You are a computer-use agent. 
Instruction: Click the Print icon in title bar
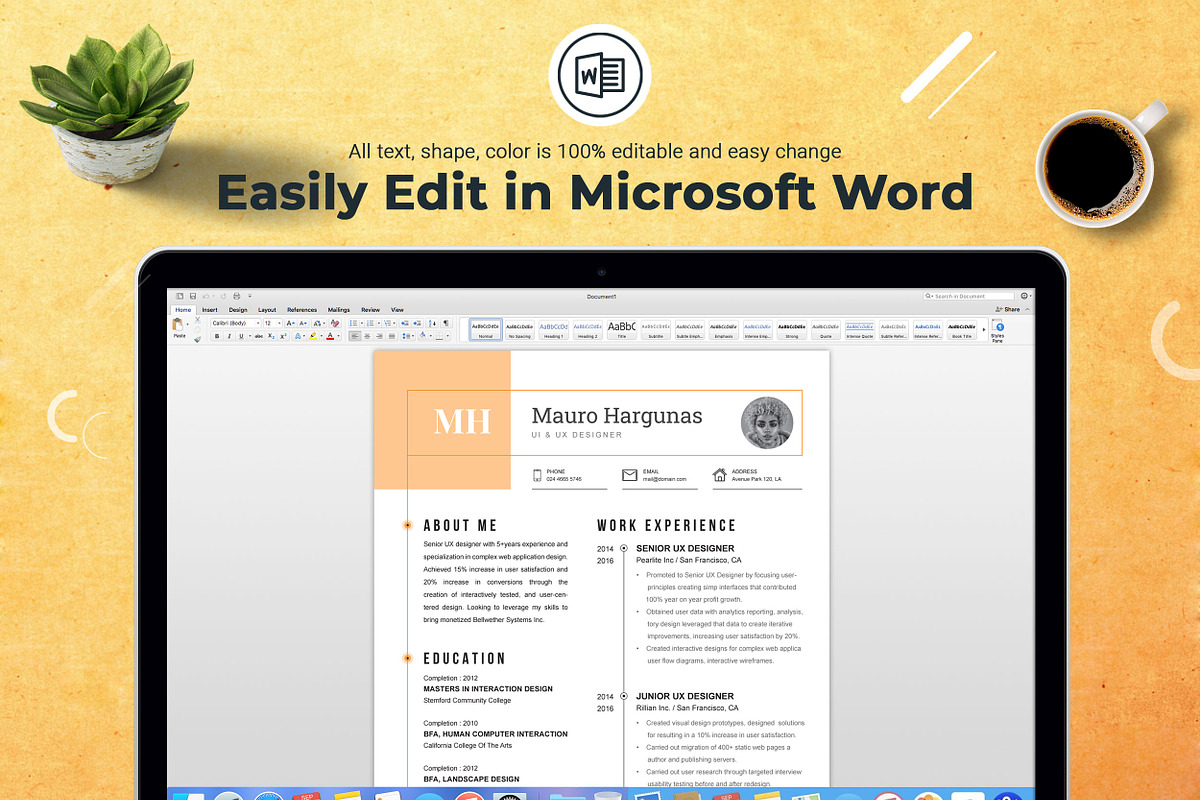237,296
